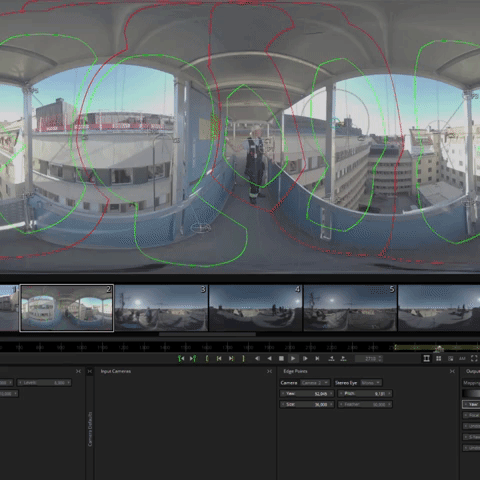The image size is (480, 480).
Task: Click the Focal field in the Output panel
Action: [471, 415]
